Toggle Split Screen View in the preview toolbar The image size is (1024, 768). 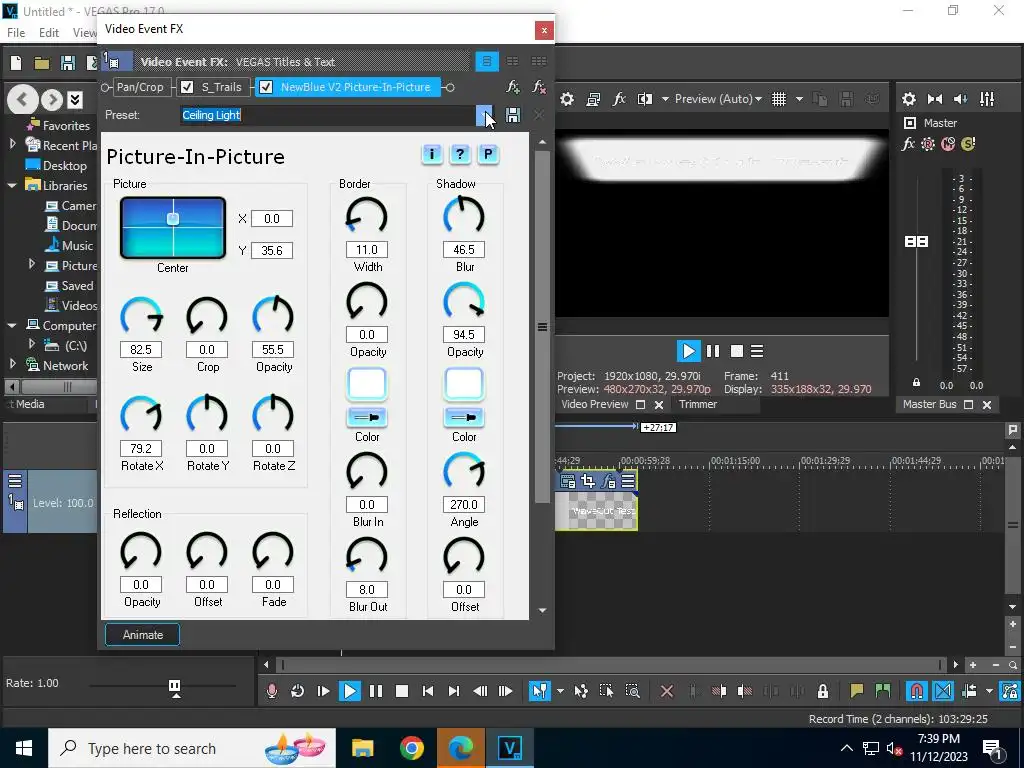pyautogui.click(x=645, y=99)
